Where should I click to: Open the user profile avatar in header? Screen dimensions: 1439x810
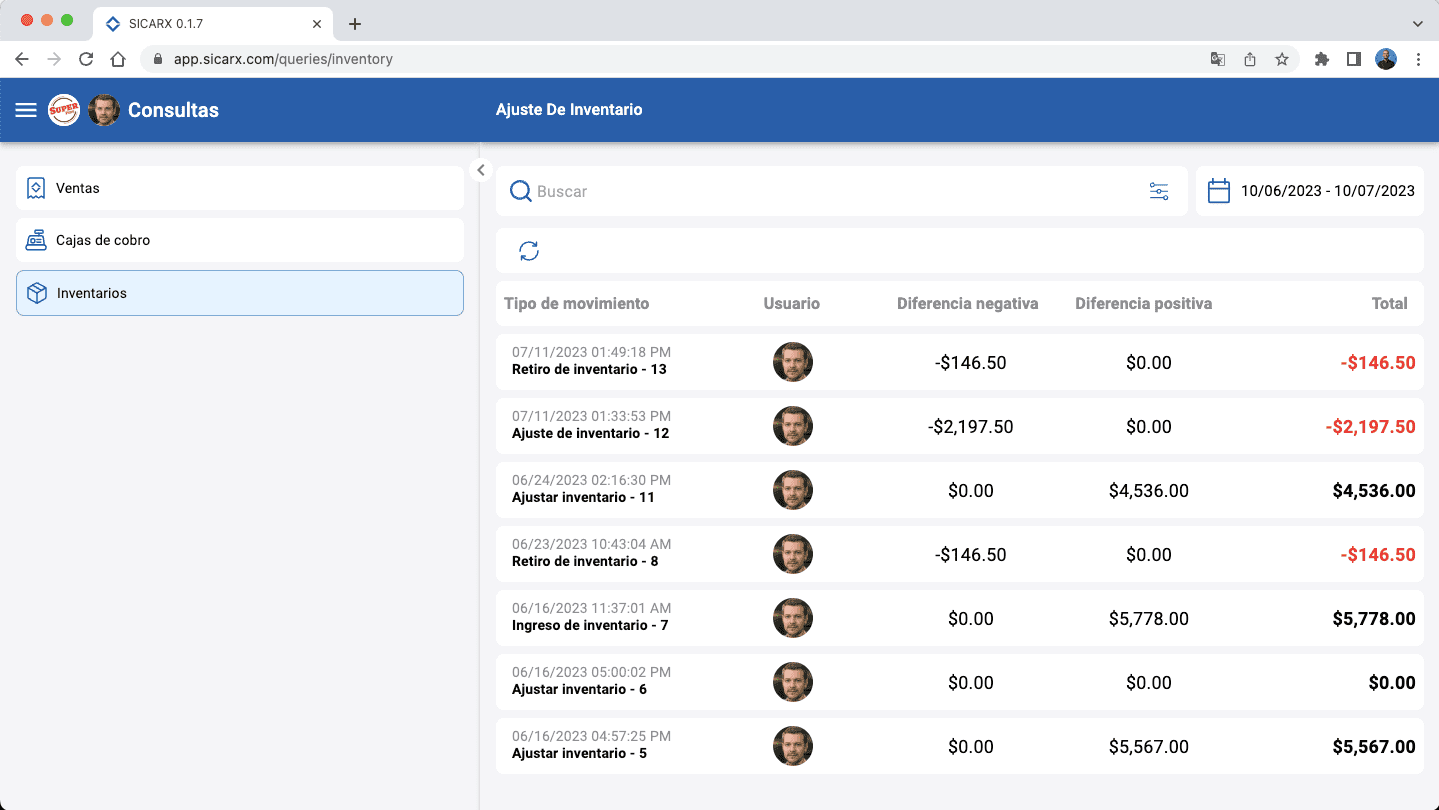pos(104,110)
